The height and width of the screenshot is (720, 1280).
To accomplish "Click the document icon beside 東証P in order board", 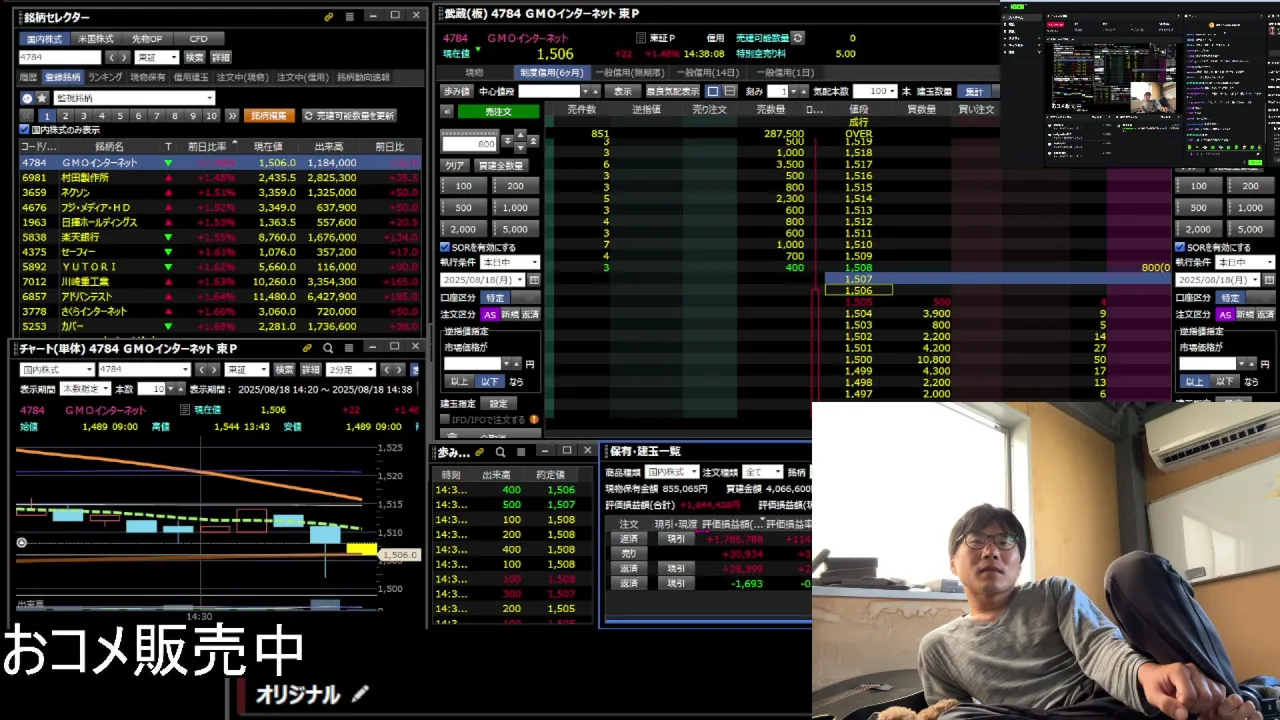I will 641,38.
